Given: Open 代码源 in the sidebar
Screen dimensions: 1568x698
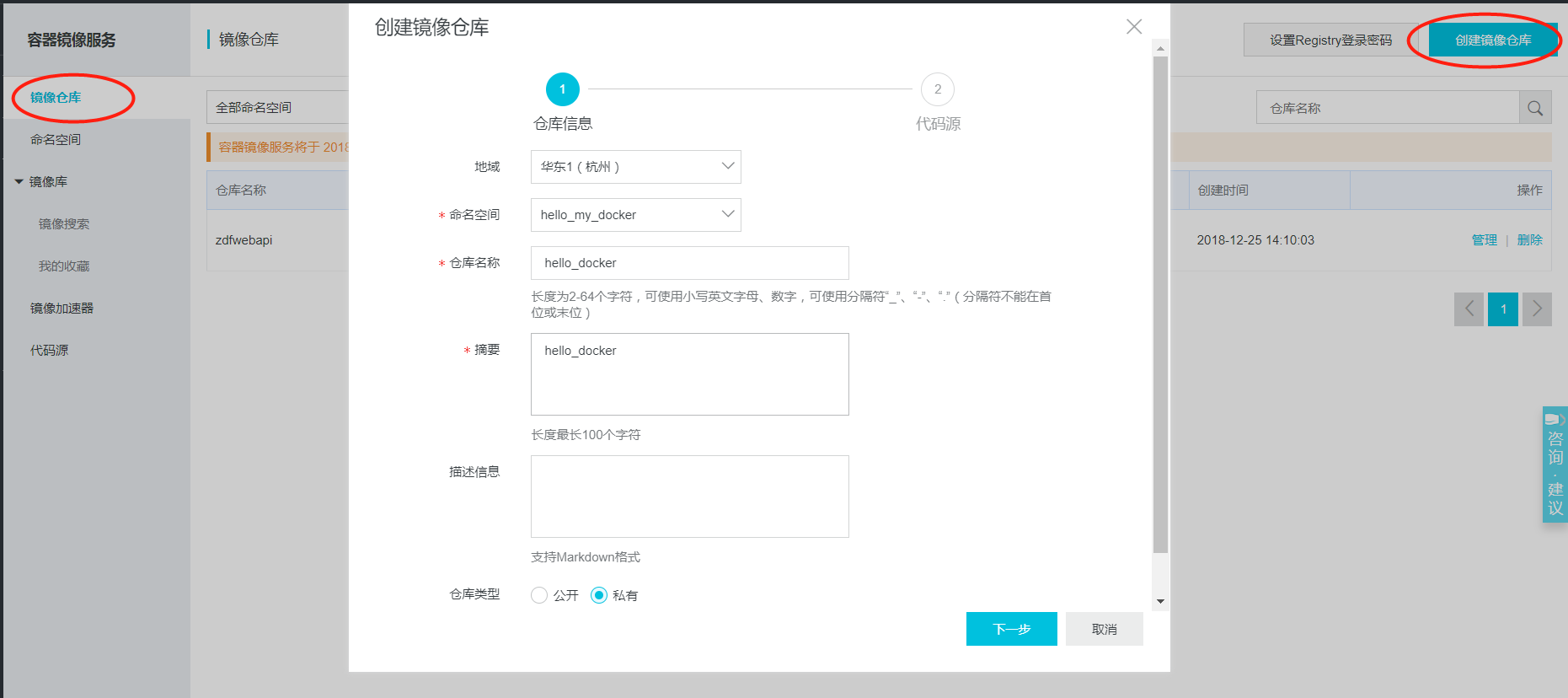Looking at the screenshot, I should [50, 351].
